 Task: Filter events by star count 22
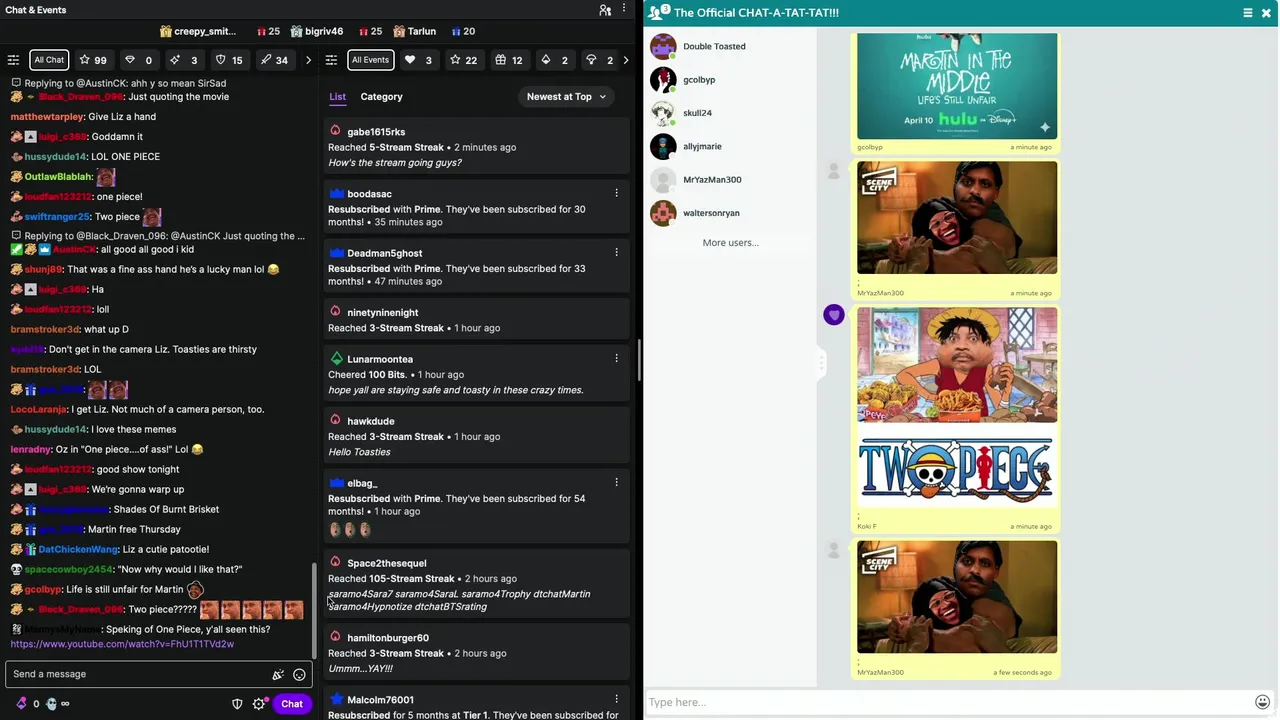463,60
